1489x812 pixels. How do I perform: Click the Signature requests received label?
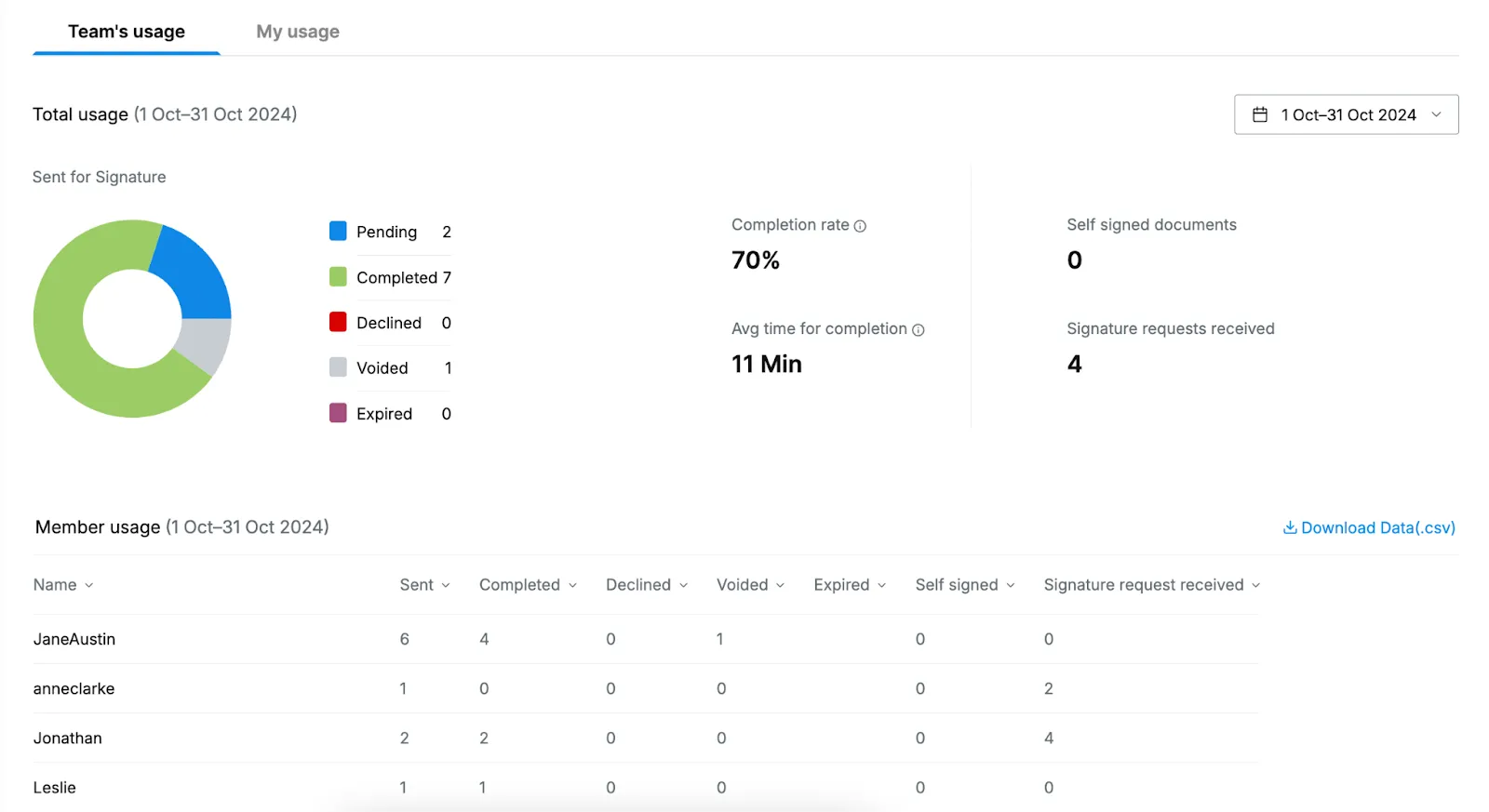[x=1171, y=329]
